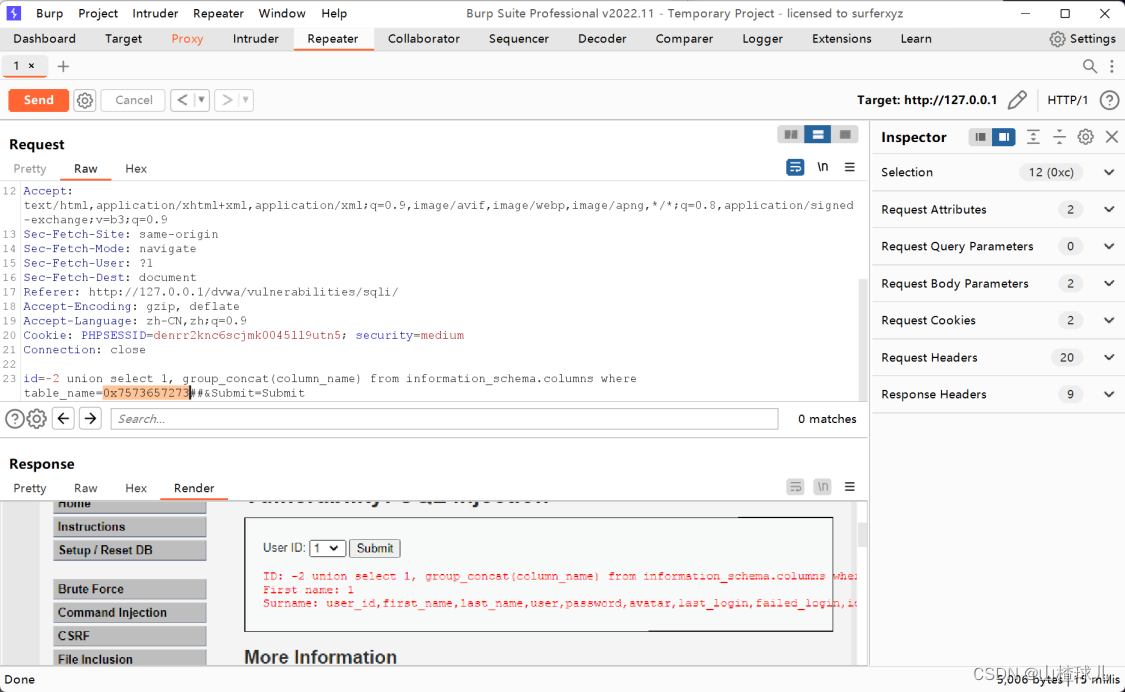1125x692 pixels.
Task: Click the HTTP/1 protocol toggle
Action: point(1067,100)
